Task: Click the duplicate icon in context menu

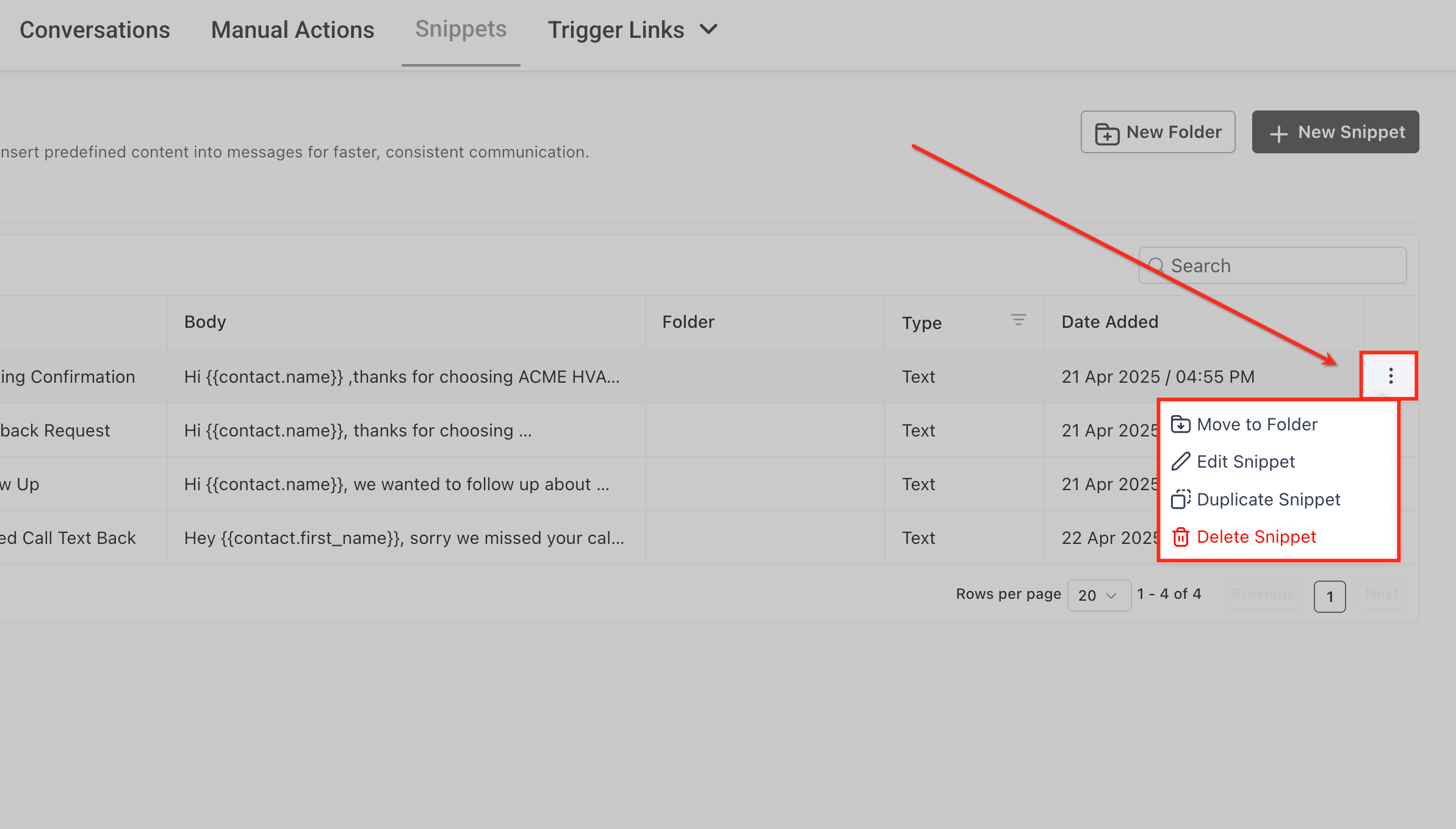Action: 1181,499
